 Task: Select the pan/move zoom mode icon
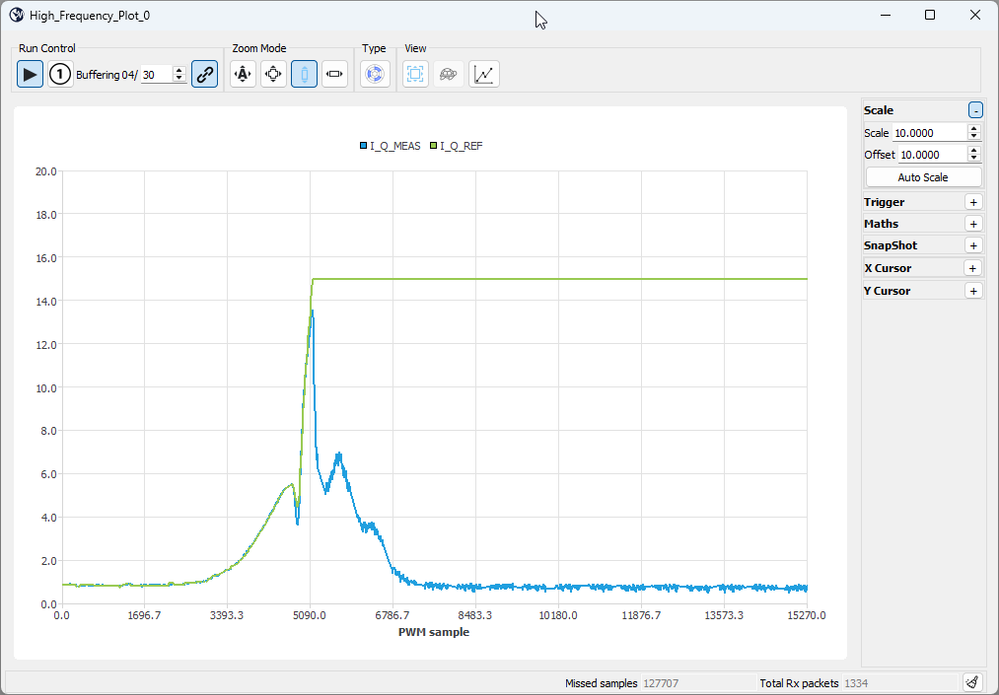(x=274, y=74)
